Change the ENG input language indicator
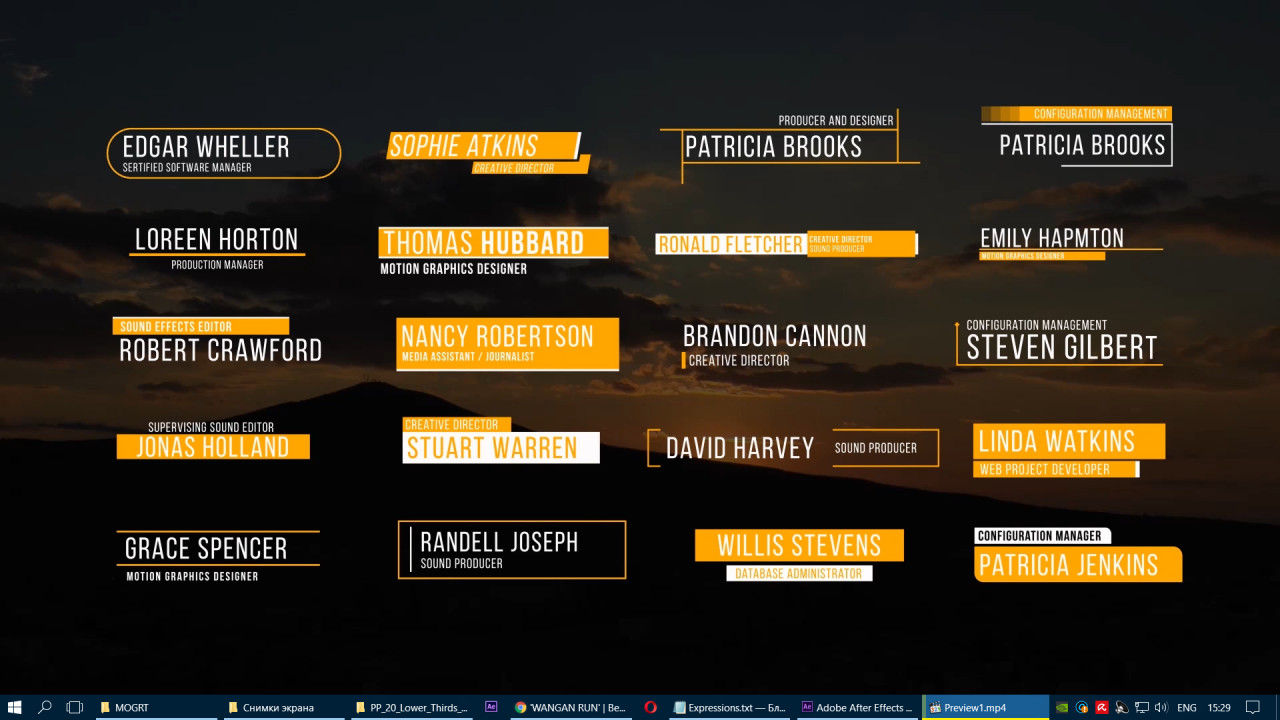Screen dimensions: 1280x720 pos(1187,707)
